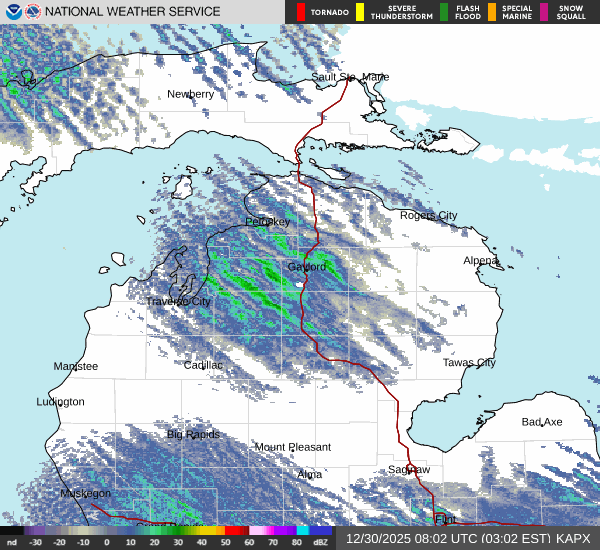Click the National Weather Service emblem

click(x=33, y=12)
